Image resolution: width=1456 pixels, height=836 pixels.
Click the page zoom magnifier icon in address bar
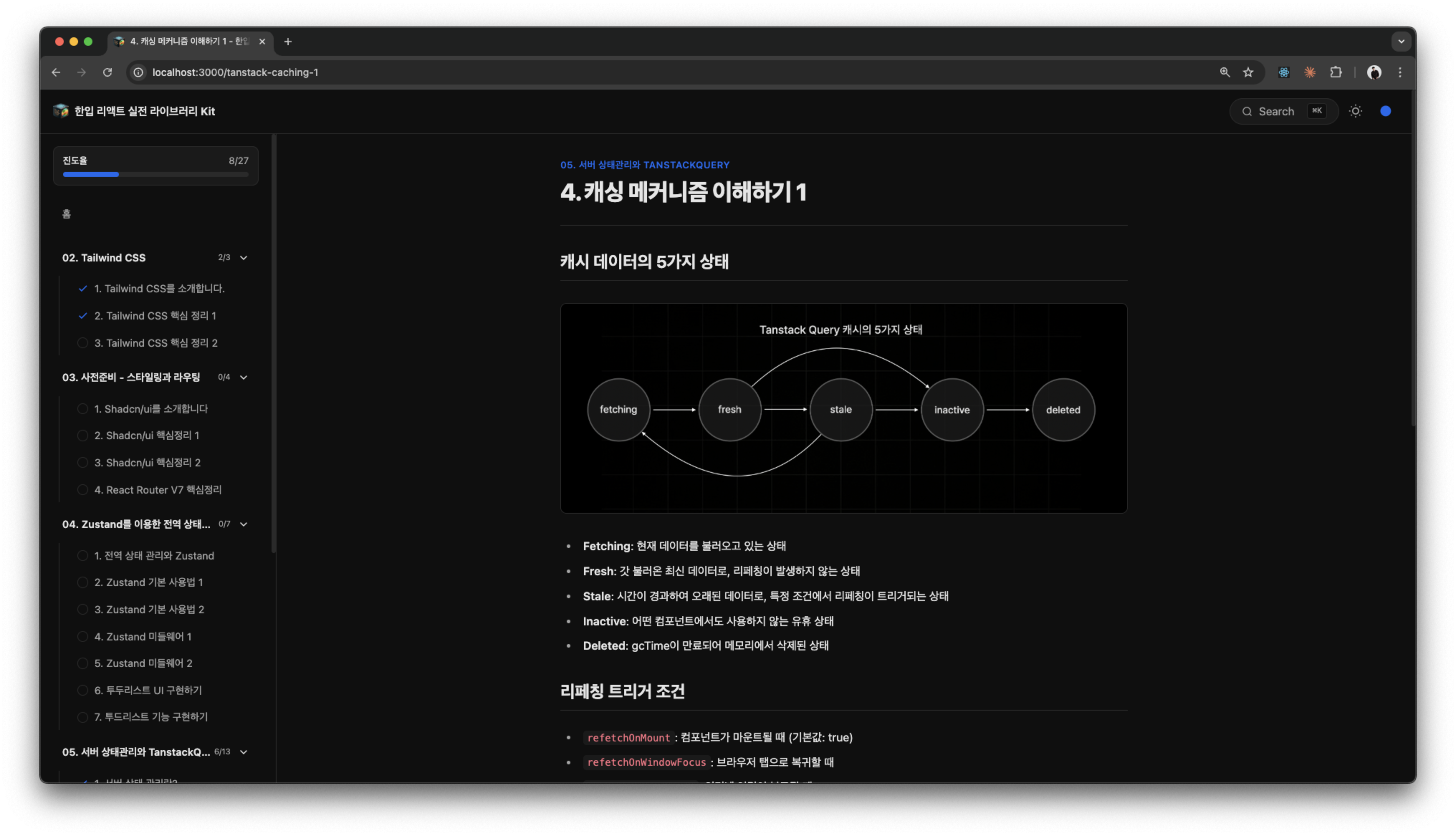(x=1225, y=72)
